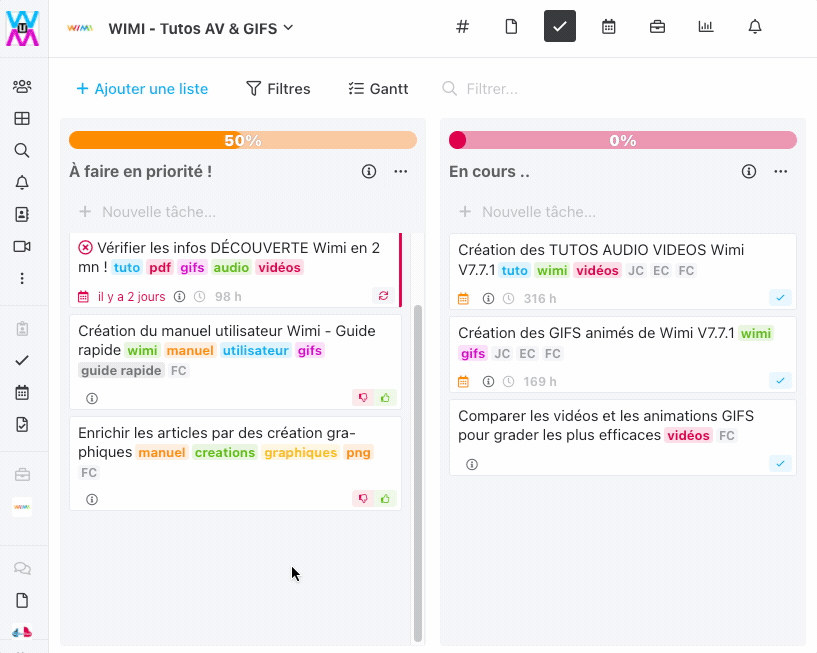Open calendar icon on TUTOS AUDIO VIDEOS task
The height and width of the screenshot is (653, 817).
(x=463, y=299)
